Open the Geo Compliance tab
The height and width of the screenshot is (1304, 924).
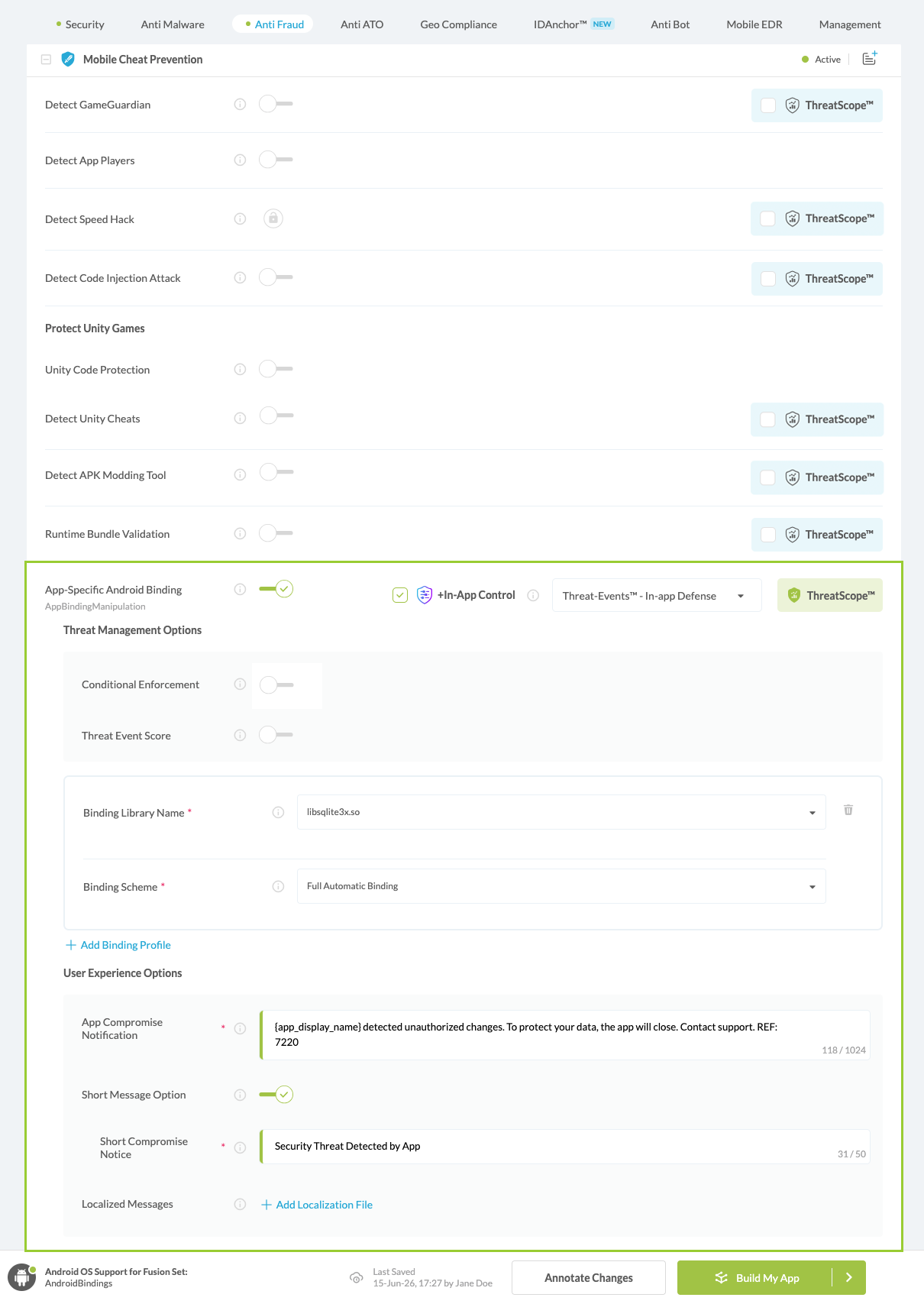[x=458, y=24]
